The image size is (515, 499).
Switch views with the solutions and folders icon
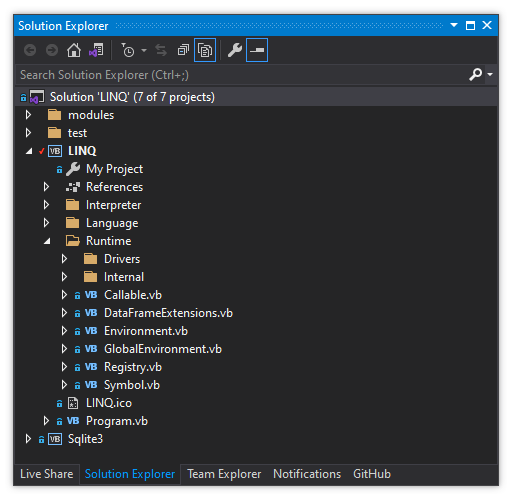[96, 51]
